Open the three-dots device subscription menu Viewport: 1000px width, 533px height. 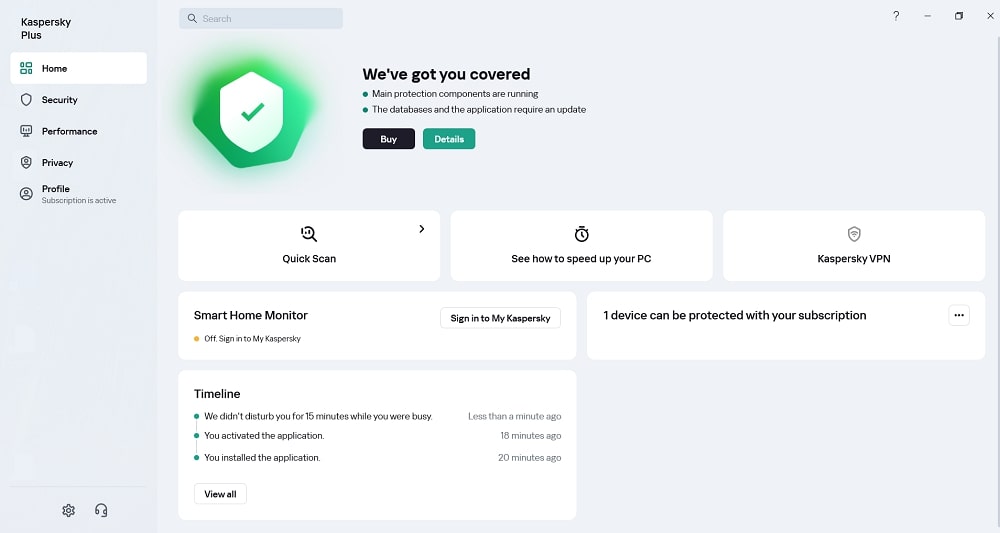[959, 315]
